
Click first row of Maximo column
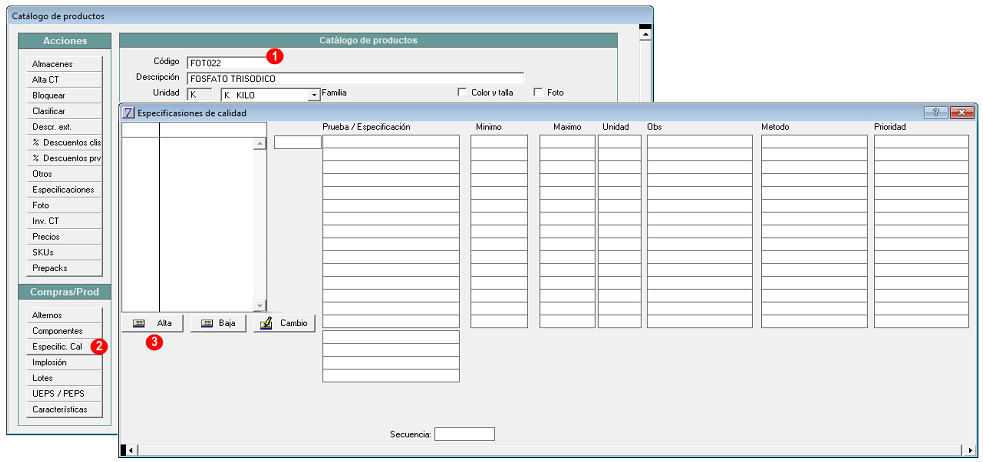tap(567, 142)
